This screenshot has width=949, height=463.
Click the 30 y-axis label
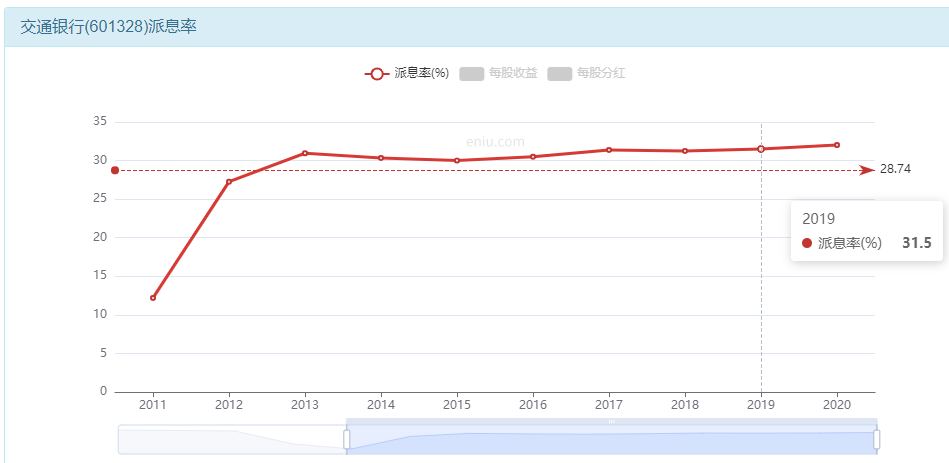(x=100, y=160)
